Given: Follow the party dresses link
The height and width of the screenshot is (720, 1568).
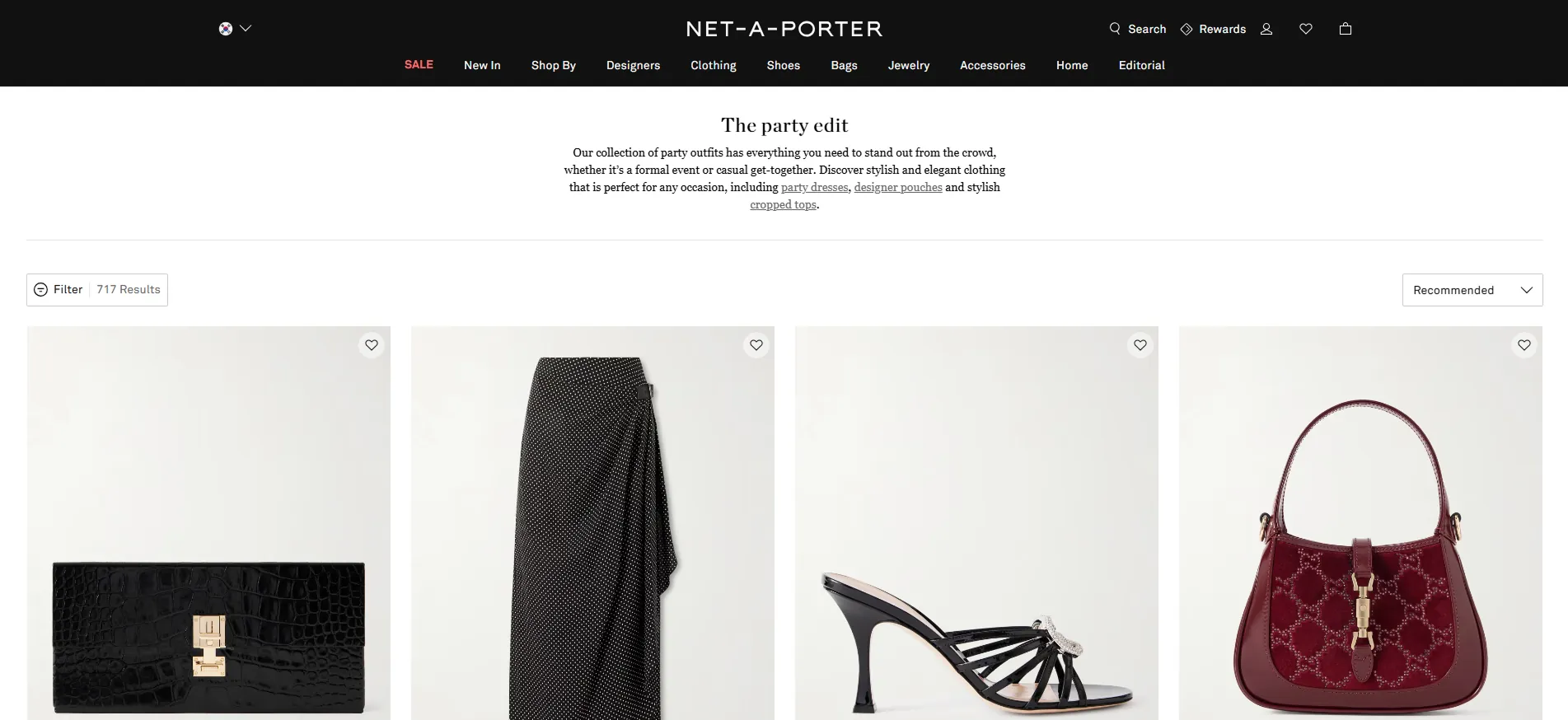Looking at the screenshot, I should (x=814, y=188).
